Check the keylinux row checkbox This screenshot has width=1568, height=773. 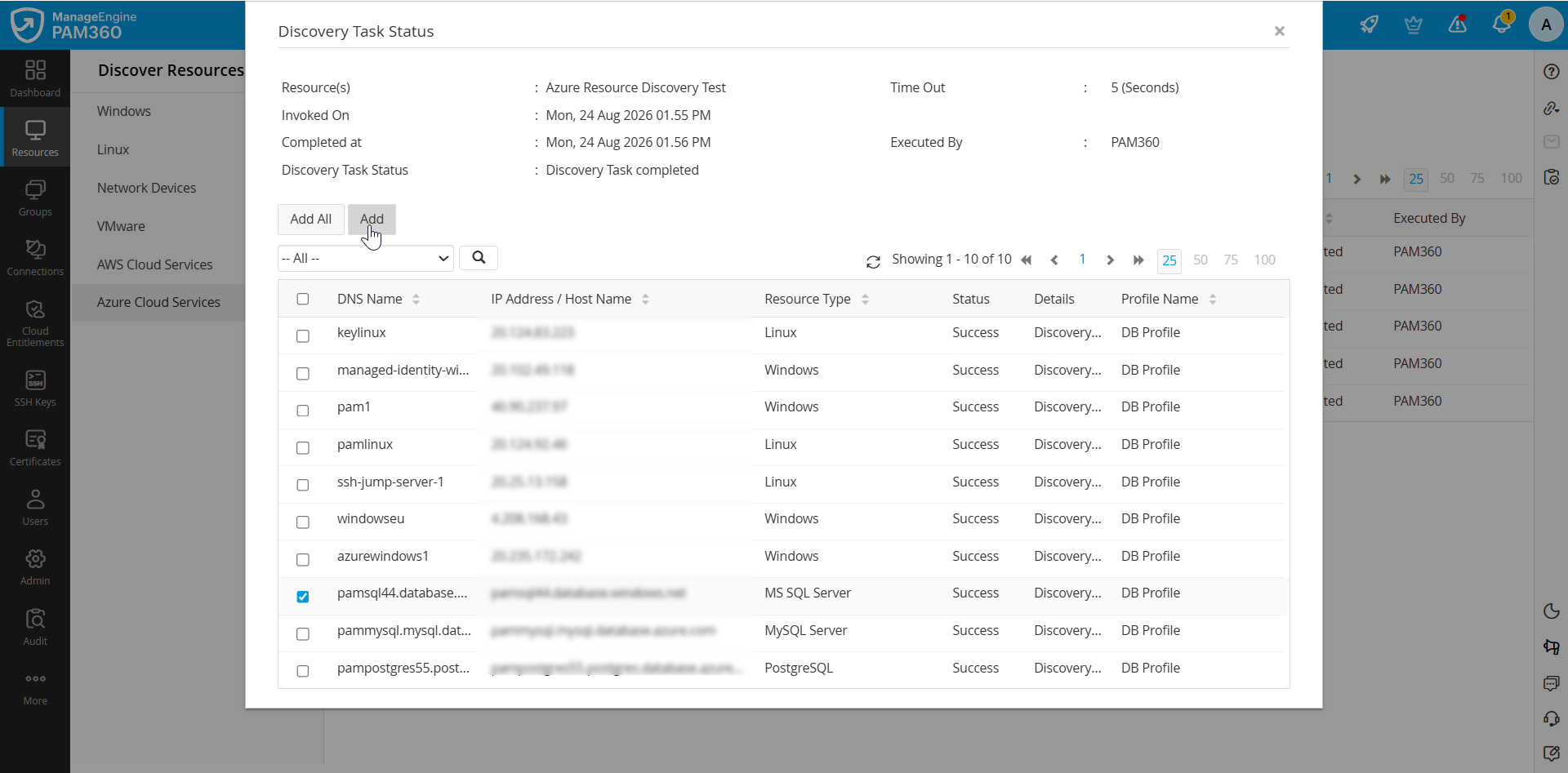point(303,336)
